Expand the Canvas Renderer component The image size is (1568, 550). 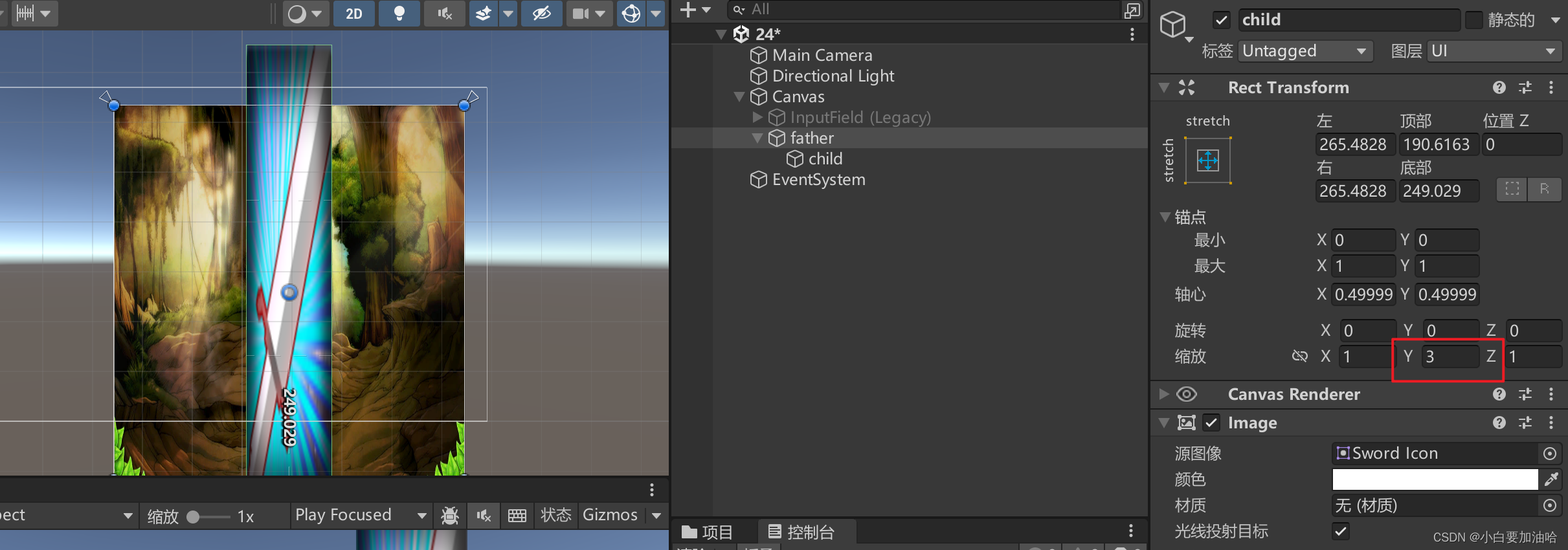point(1164,394)
